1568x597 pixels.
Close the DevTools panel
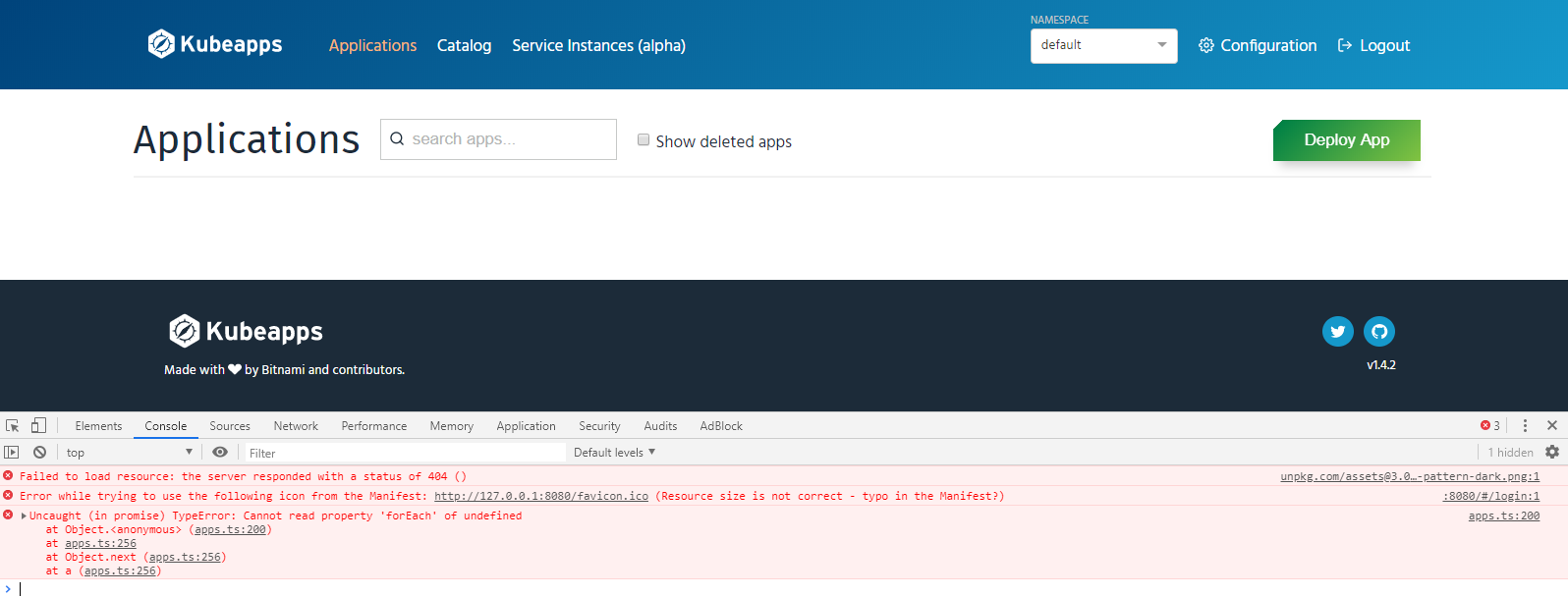click(1552, 425)
